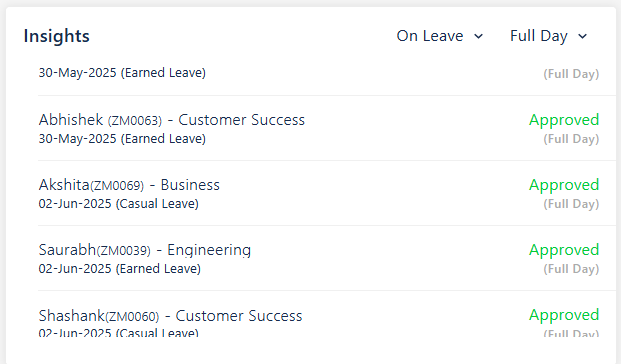Click employee ID ZM0060
621x364 pixels.
point(132,316)
